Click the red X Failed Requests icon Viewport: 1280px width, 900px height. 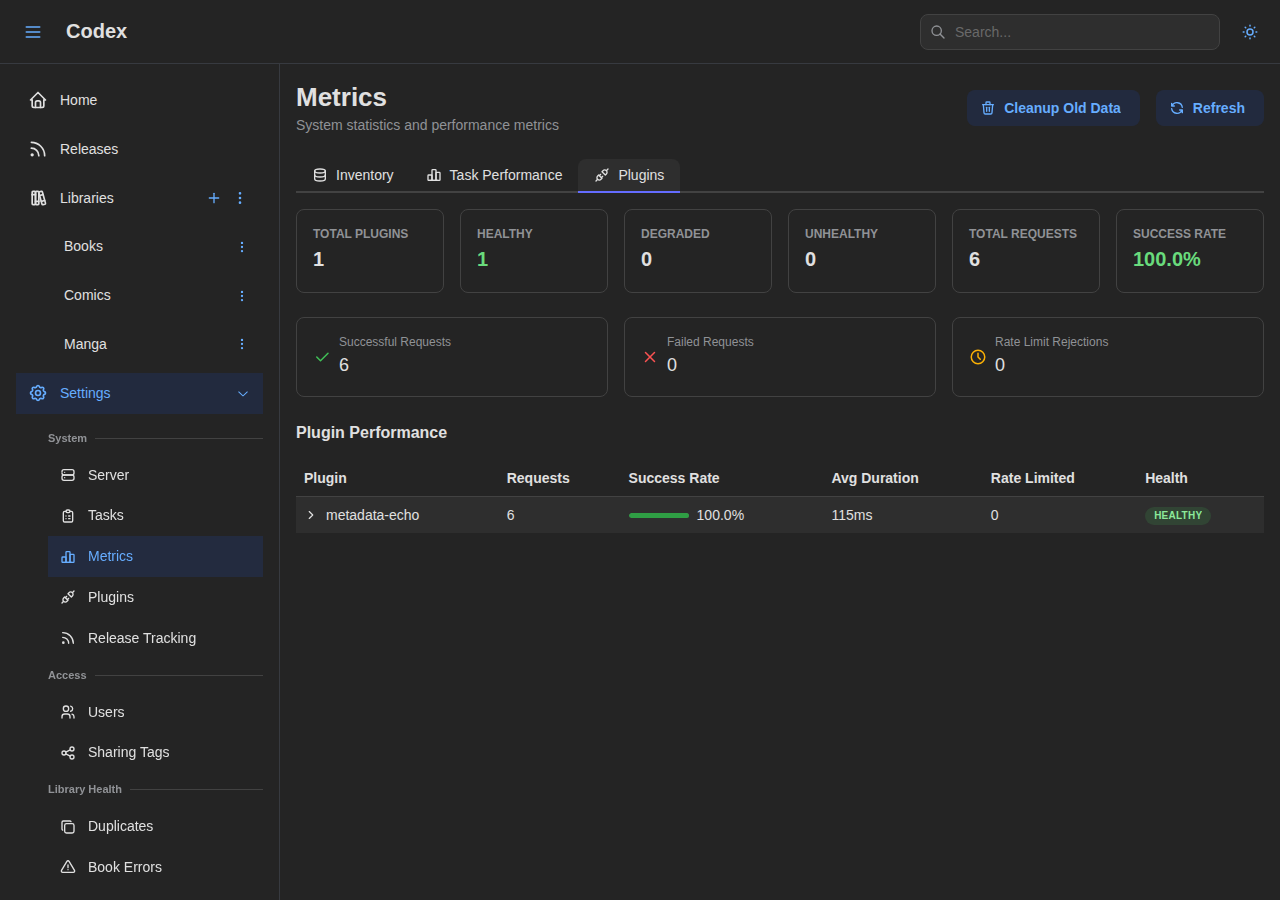click(650, 357)
